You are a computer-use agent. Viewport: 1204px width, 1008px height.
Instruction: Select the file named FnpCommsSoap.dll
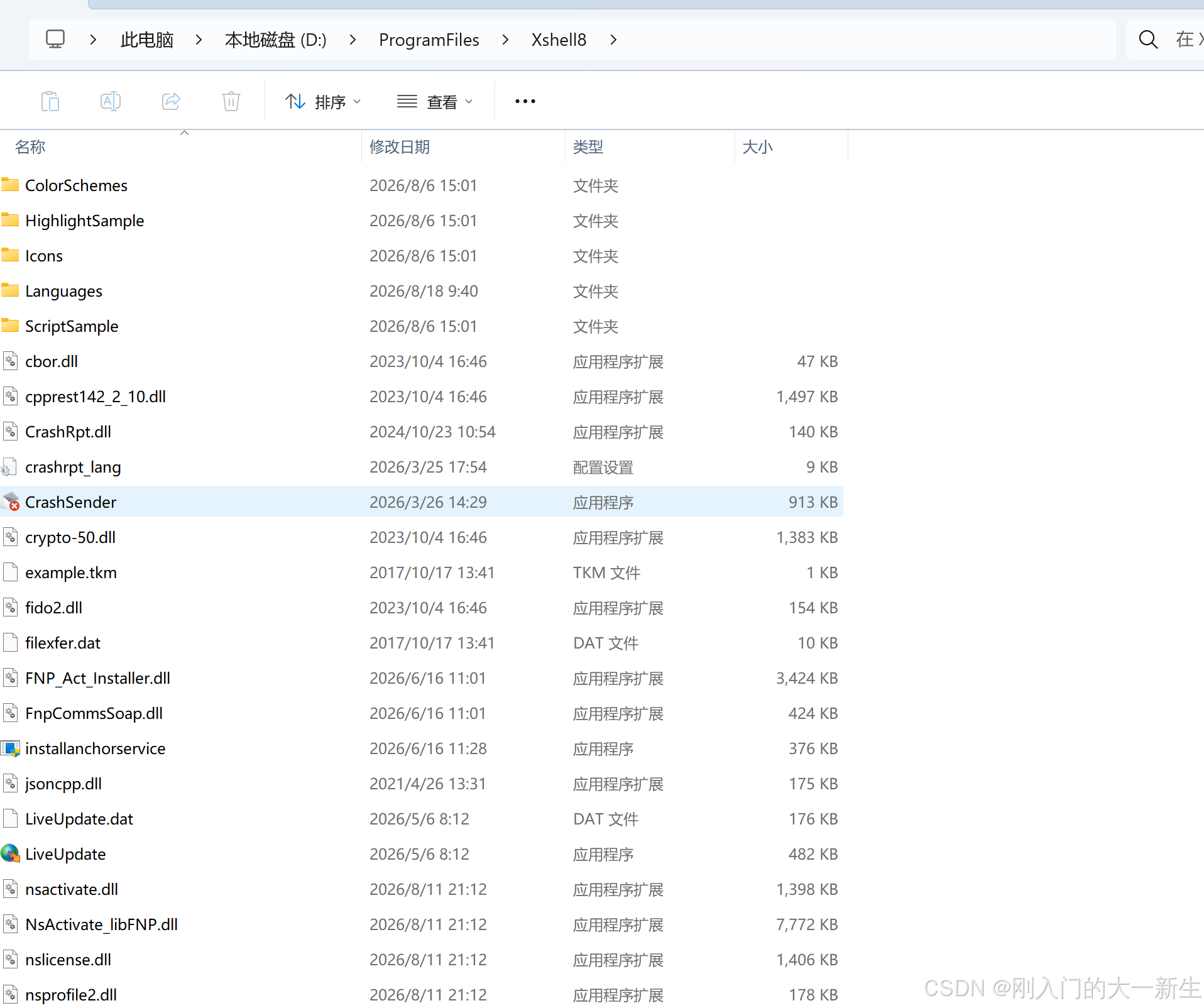[94, 713]
